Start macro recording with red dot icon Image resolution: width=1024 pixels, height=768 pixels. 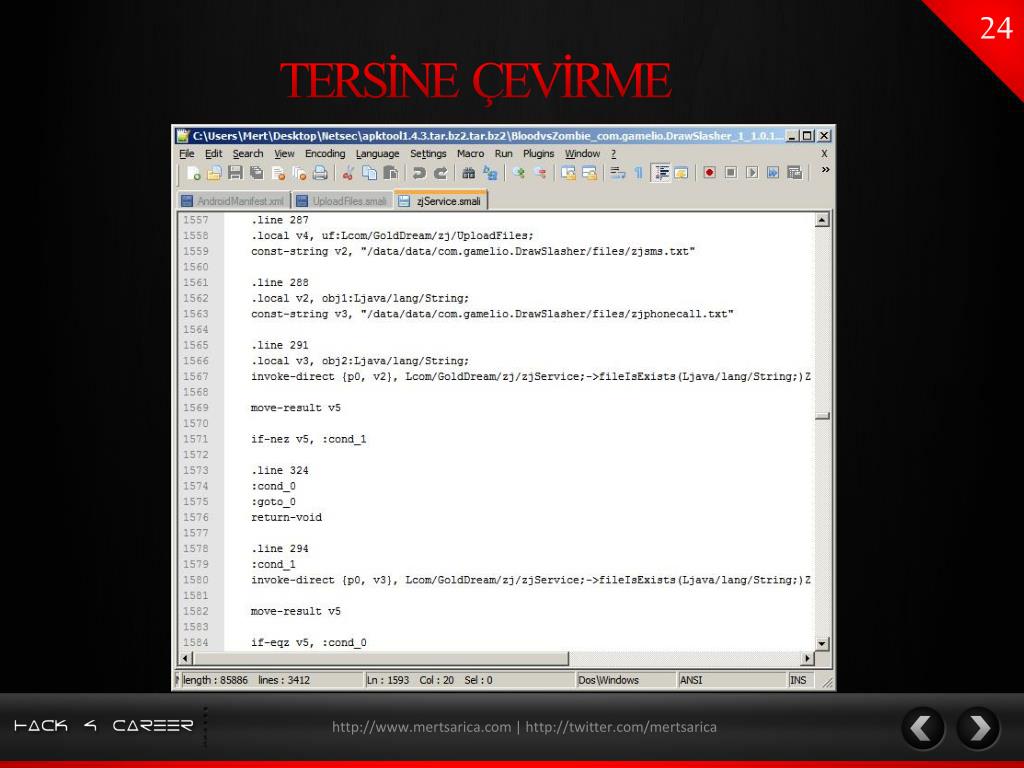710,172
